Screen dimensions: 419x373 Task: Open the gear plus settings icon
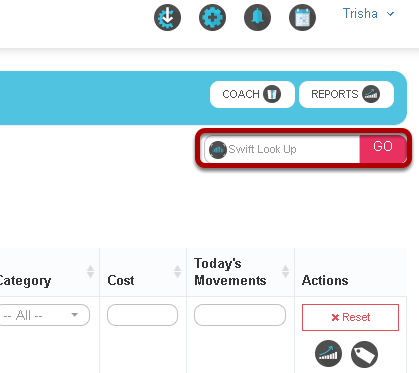click(212, 17)
